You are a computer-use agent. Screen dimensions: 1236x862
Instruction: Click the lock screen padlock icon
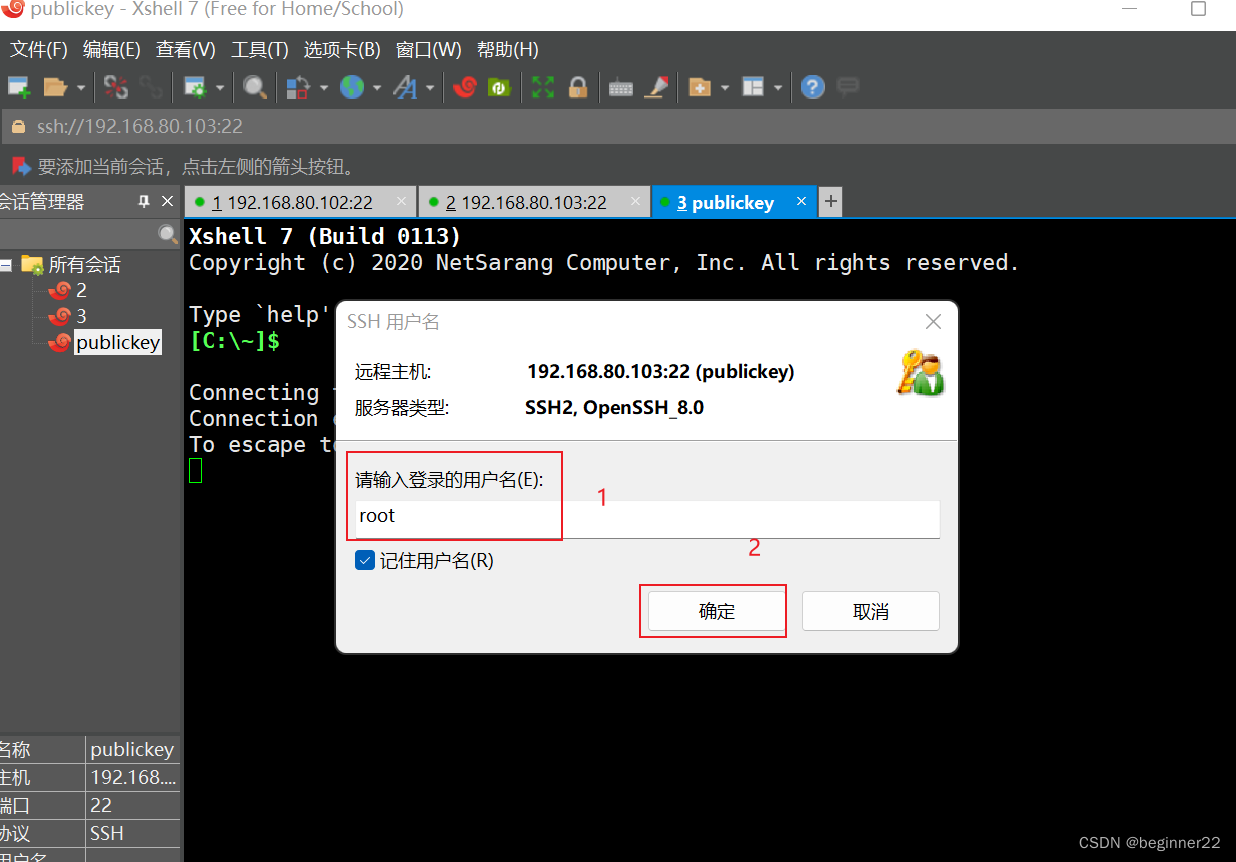point(578,88)
